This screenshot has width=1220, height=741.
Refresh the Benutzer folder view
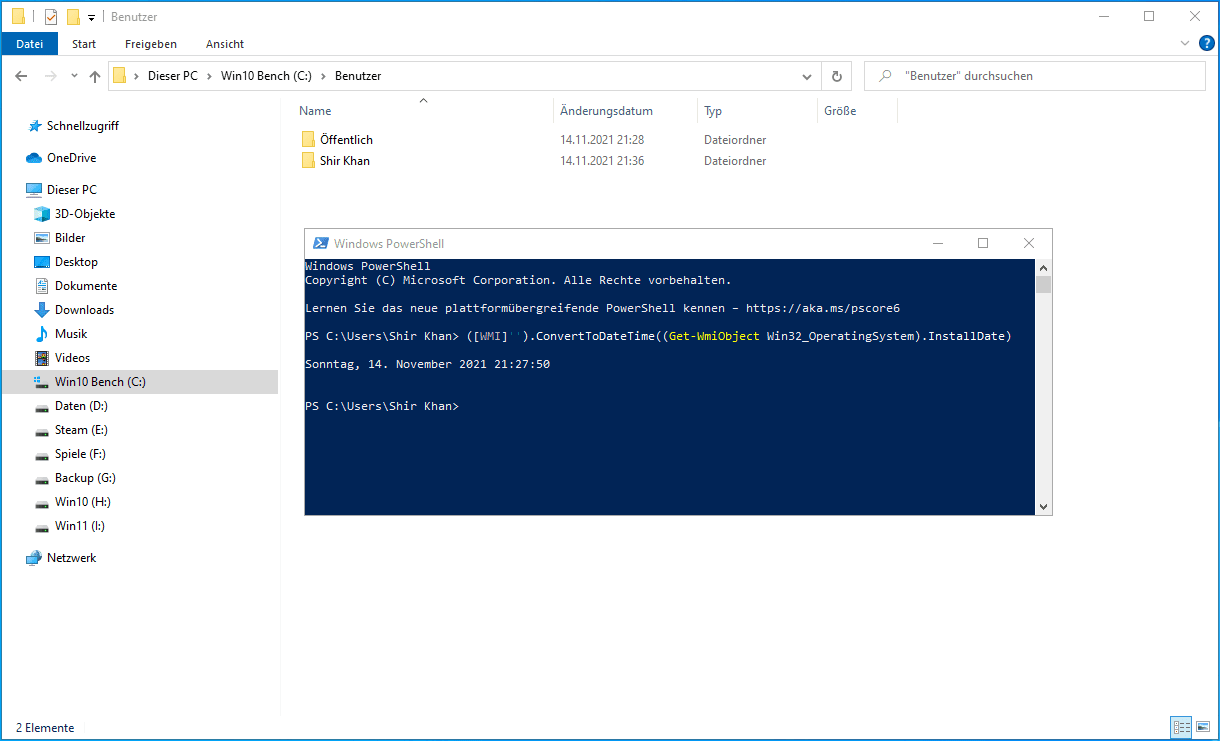click(837, 76)
